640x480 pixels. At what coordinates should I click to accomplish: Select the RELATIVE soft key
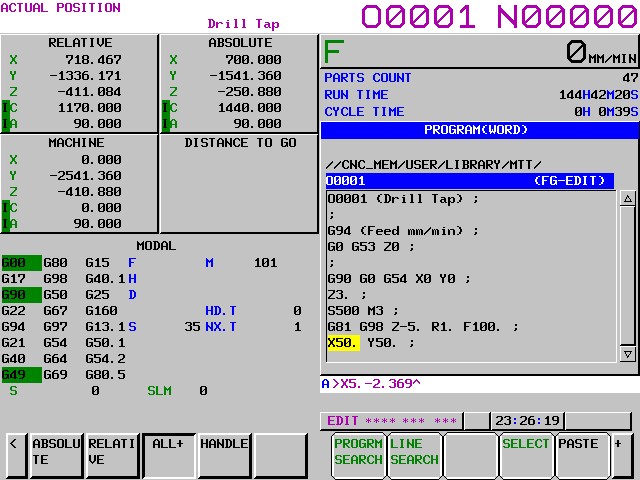click(x=112, y=455)
